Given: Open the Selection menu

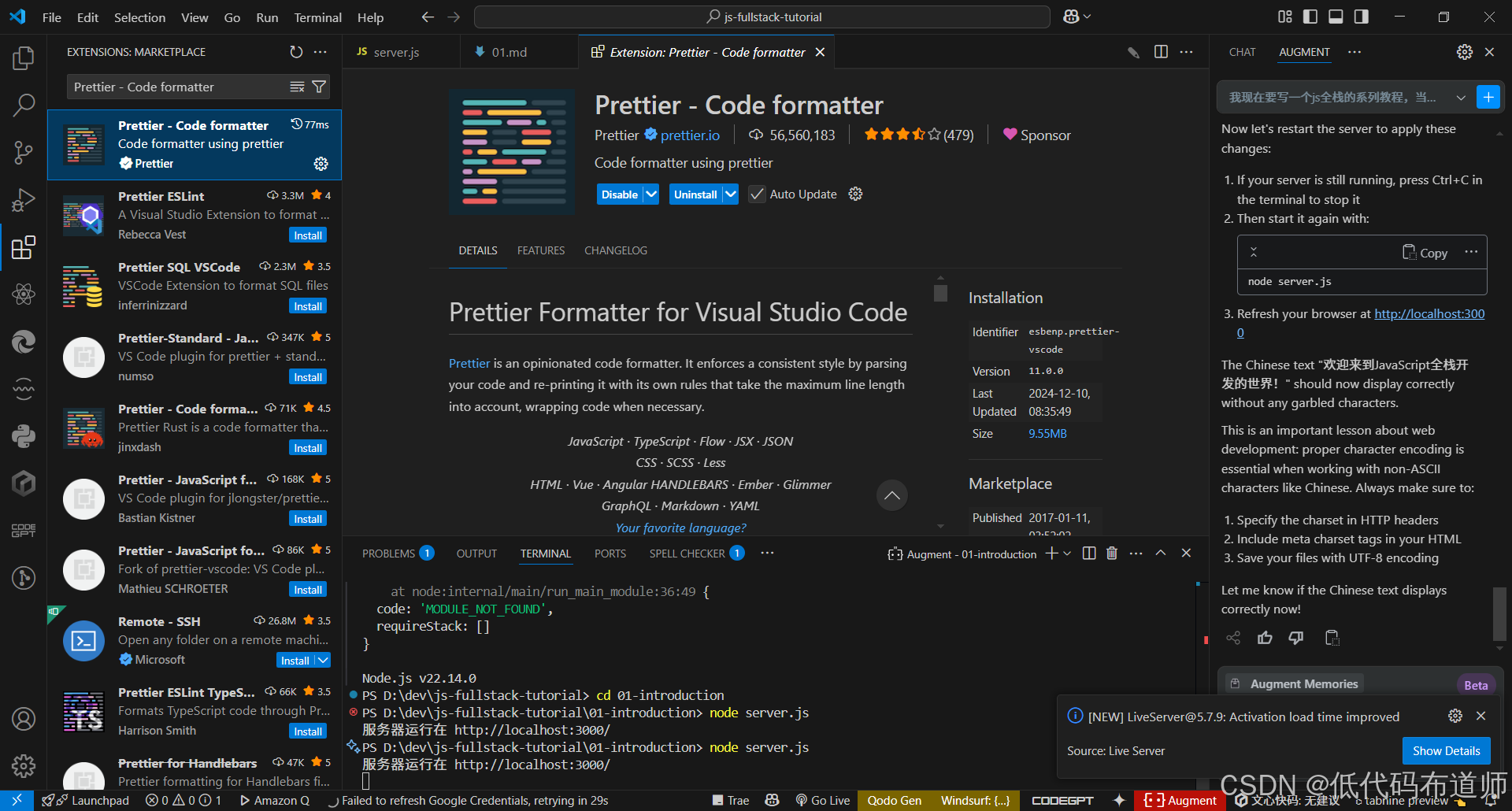Looking at the screenshot, I should 139,17.
